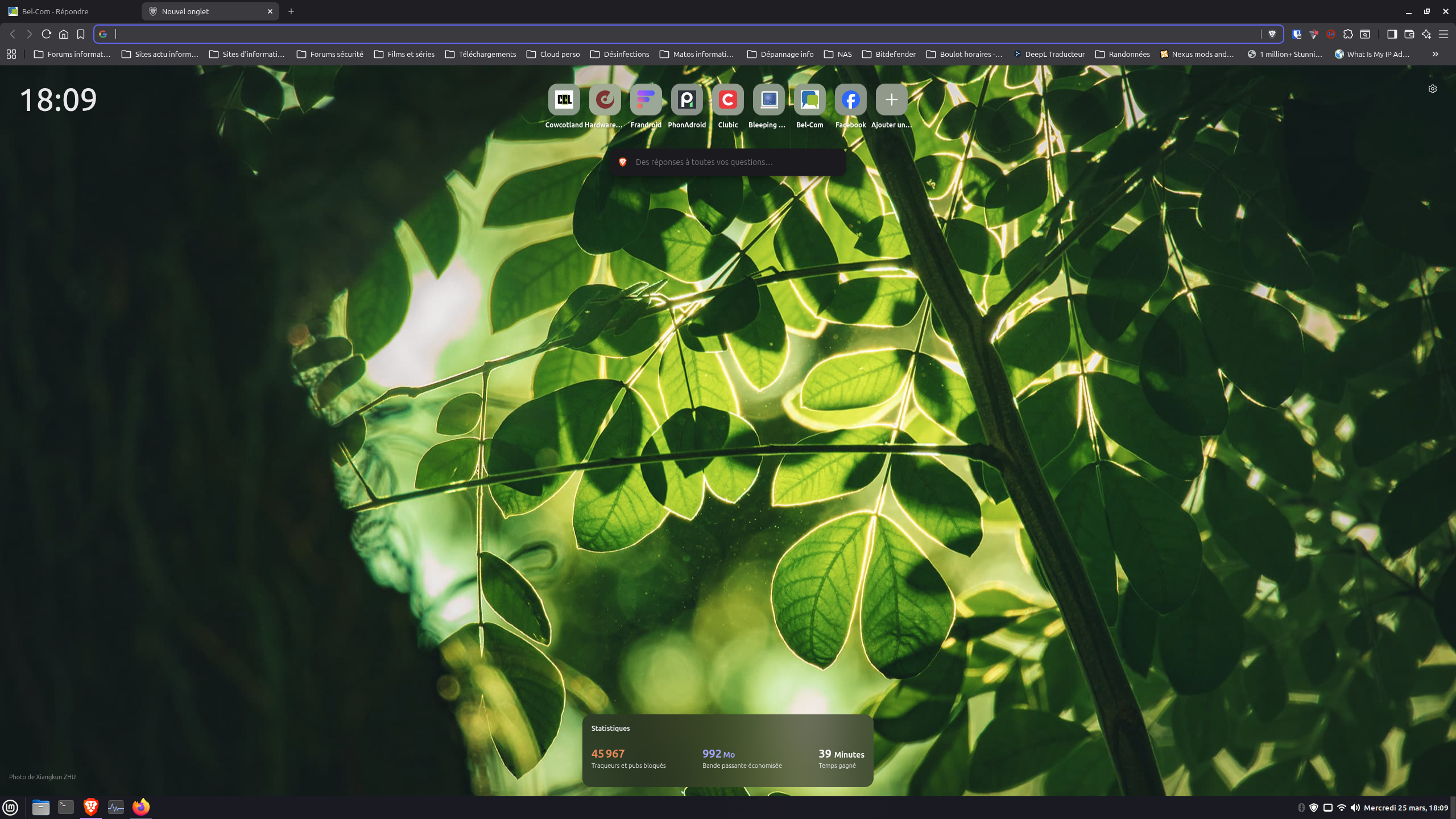
Task: Launch Leo AI sparkle icon
Action: (1426, 34)
